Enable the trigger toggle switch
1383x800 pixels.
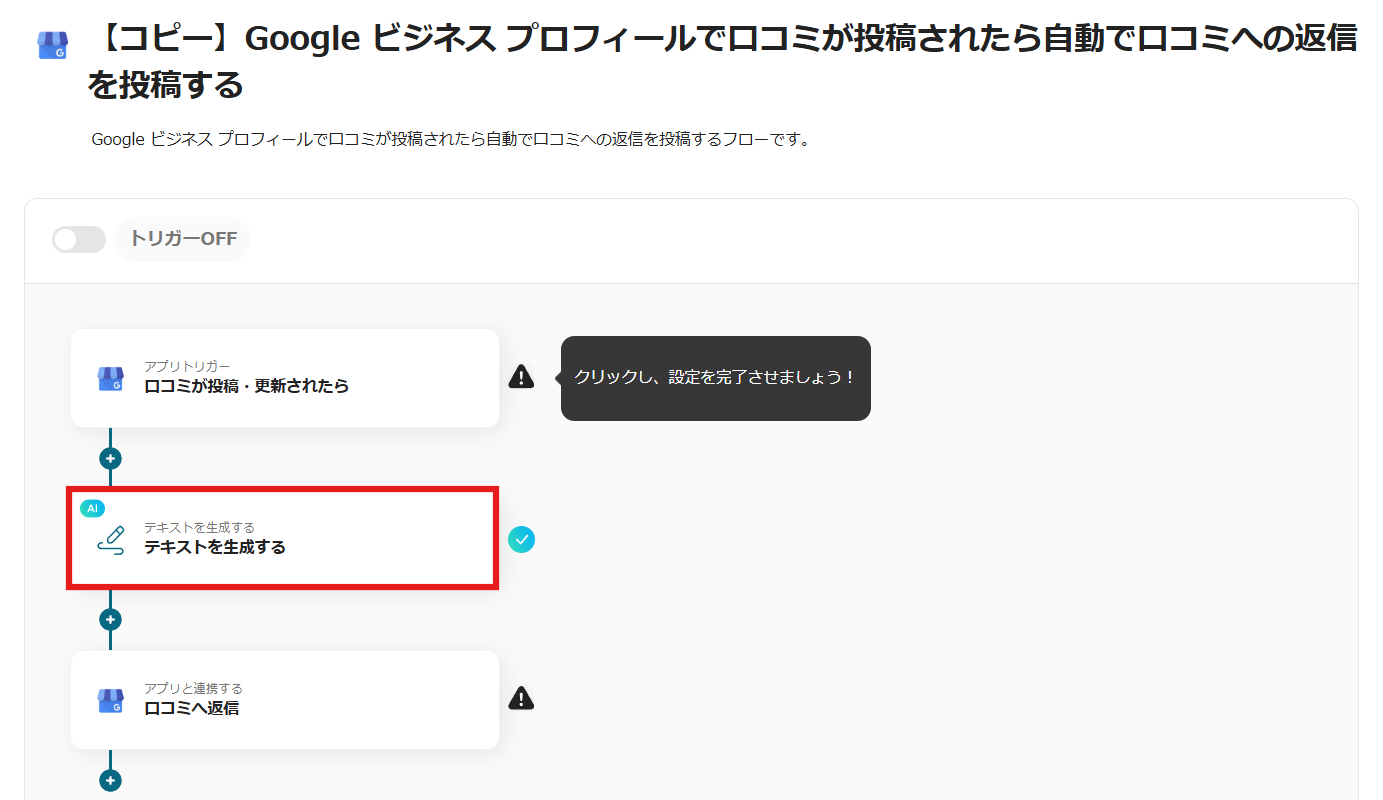79,240
